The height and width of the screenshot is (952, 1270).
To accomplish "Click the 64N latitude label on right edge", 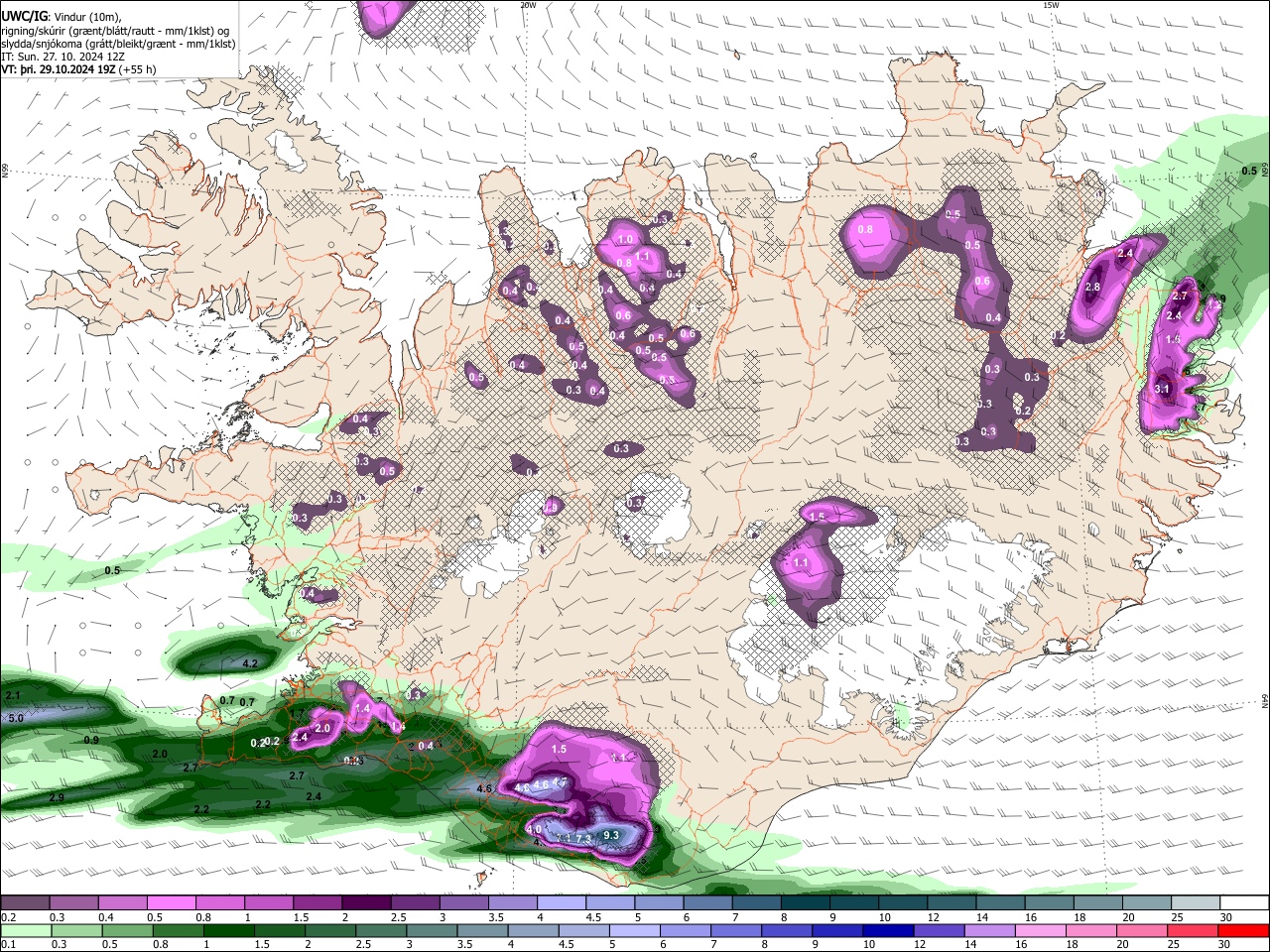I will [x=1265, y=701].
